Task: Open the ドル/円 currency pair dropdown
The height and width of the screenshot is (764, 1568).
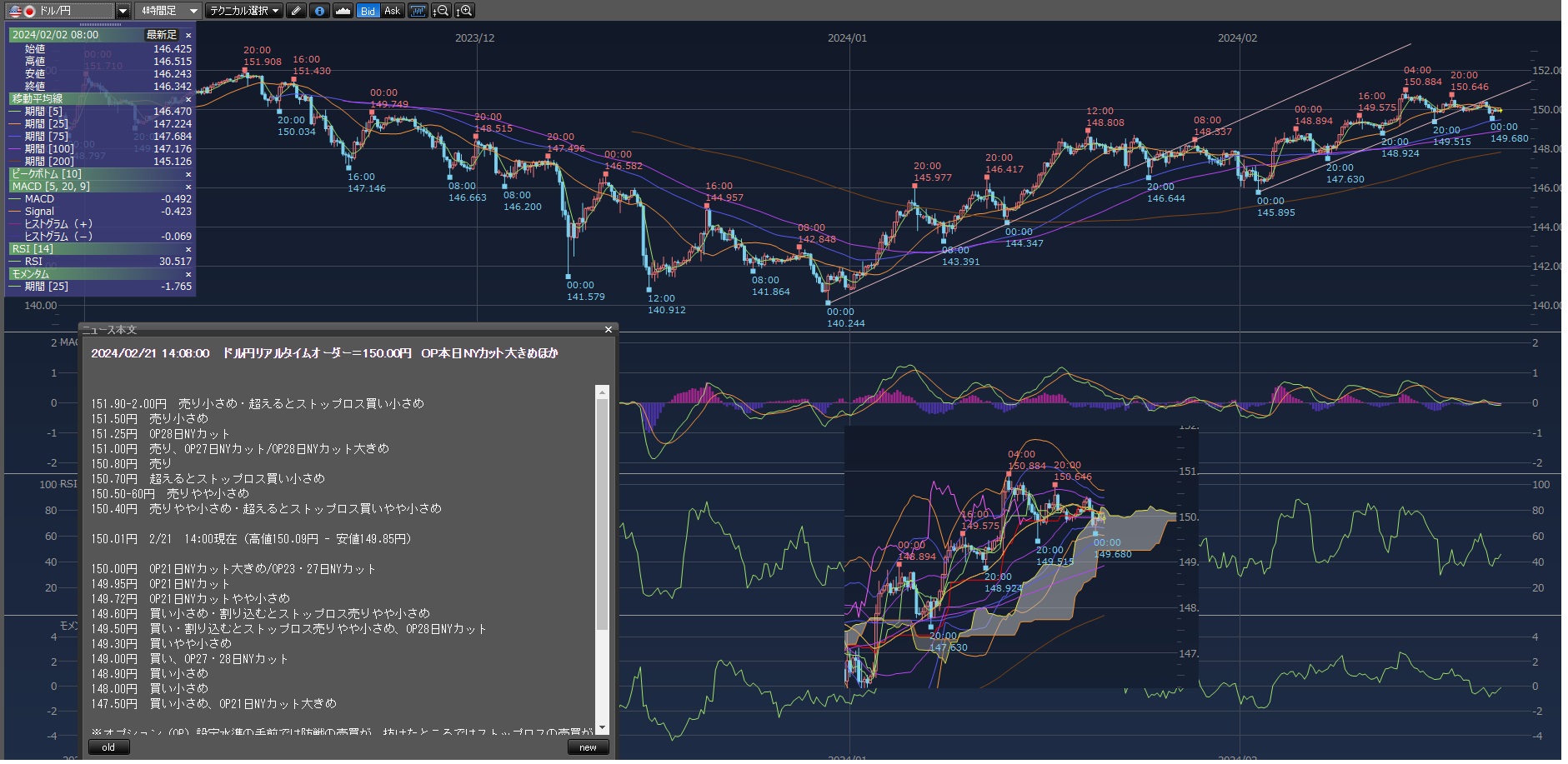Action: pos(123,11)
